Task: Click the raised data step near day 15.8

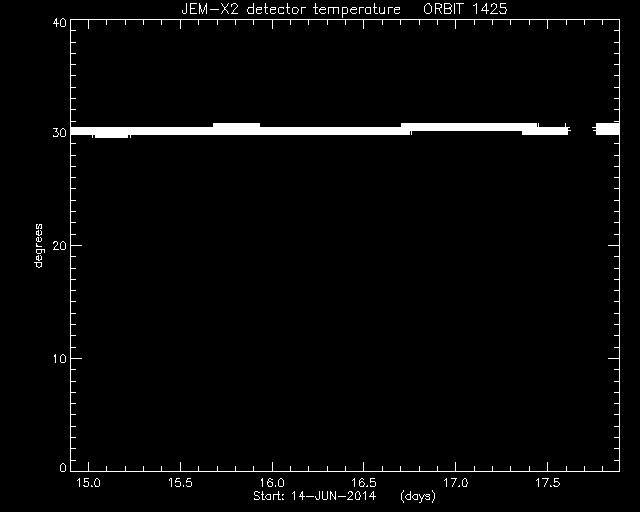Action: point(236,125)
